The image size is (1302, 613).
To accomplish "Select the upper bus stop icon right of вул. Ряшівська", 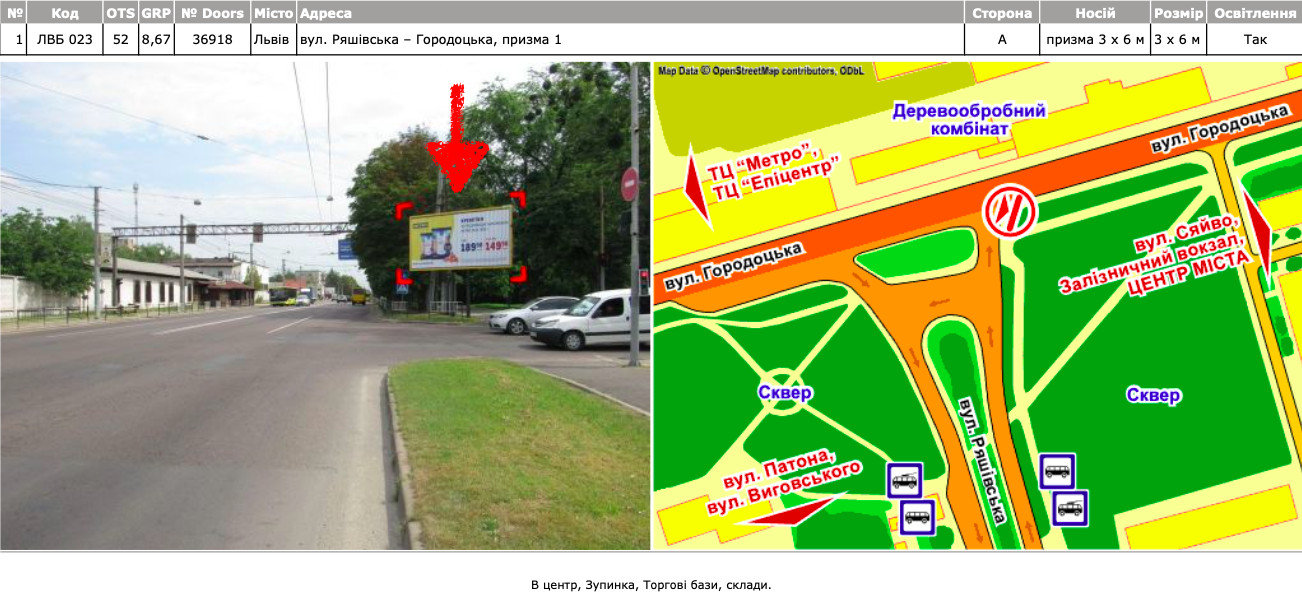I will (x=1057, y=470).
